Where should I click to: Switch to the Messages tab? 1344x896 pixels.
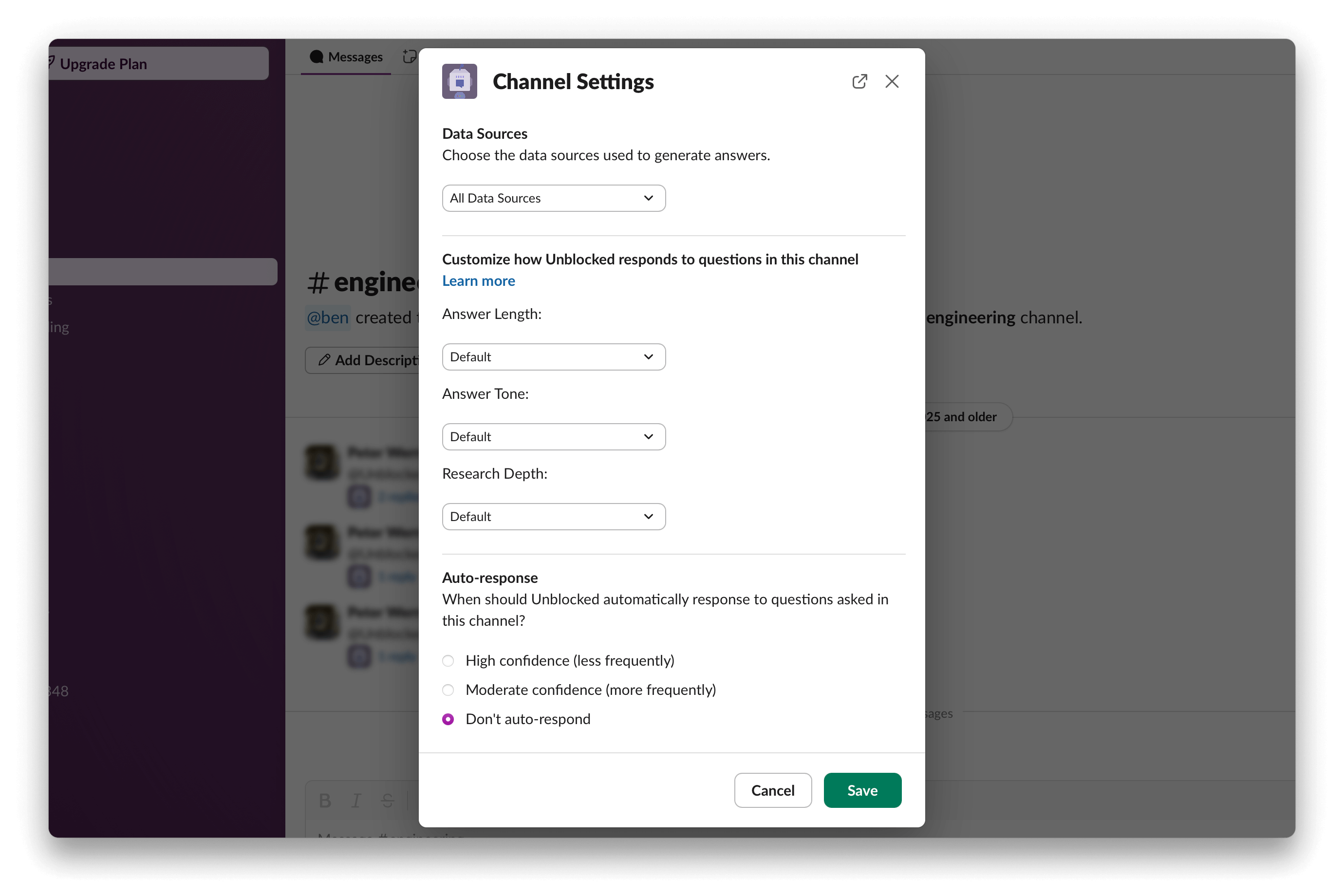[x=346, y=57]
